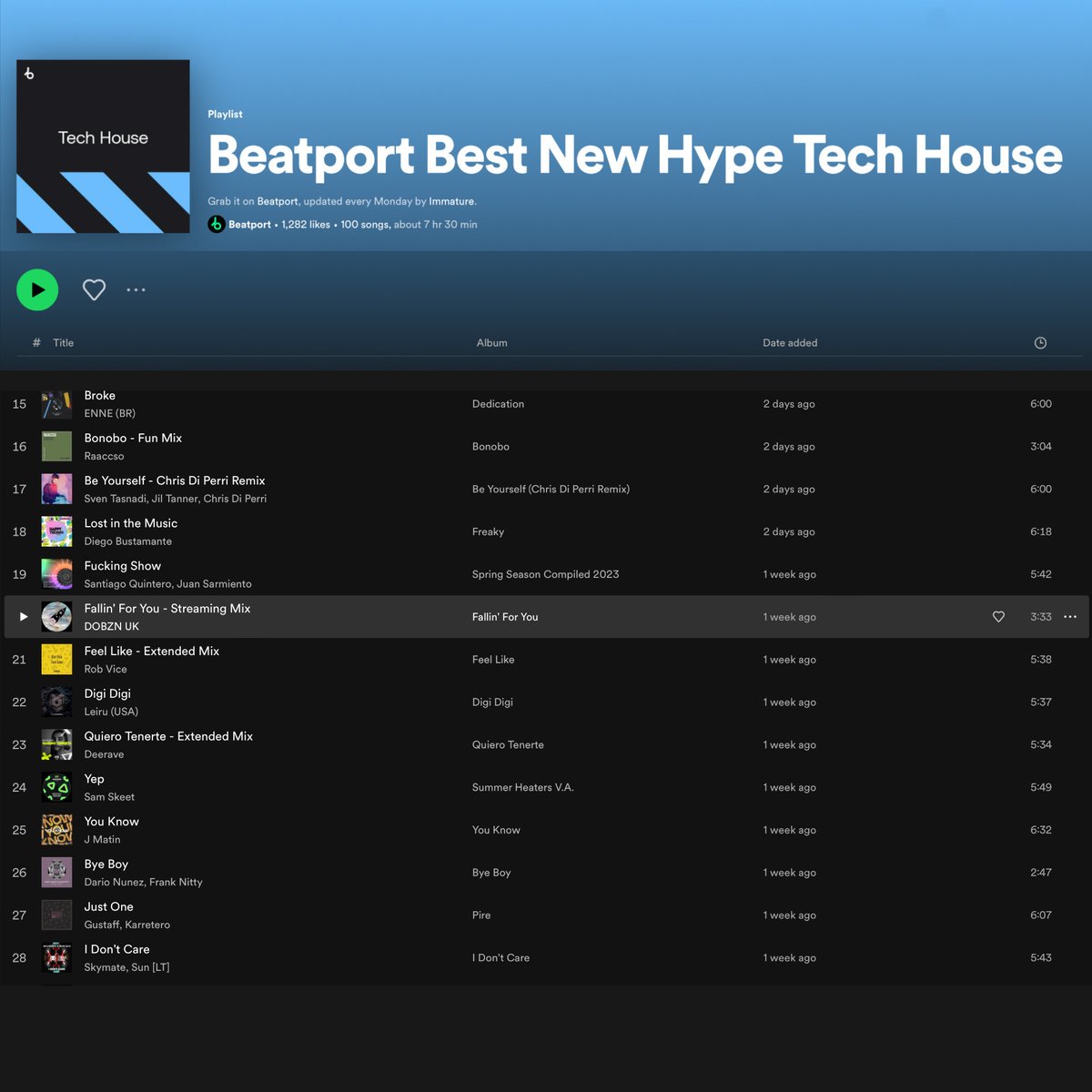
Task: Select the track title Broke
Action: point(100,396)
